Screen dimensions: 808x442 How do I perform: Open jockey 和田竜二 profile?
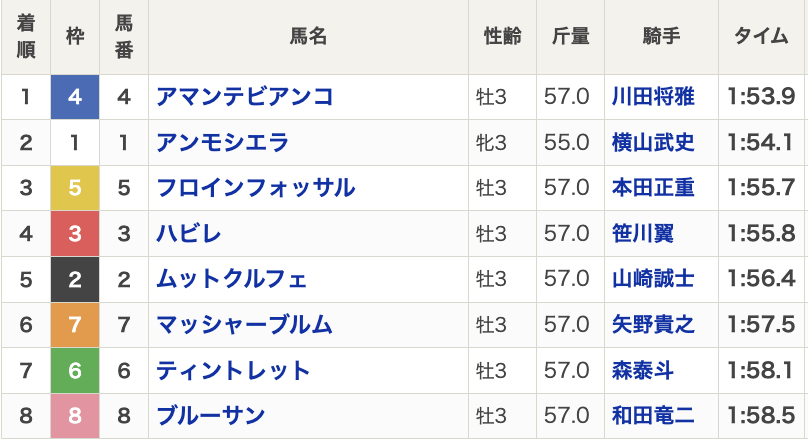click(x=653, y=416)
